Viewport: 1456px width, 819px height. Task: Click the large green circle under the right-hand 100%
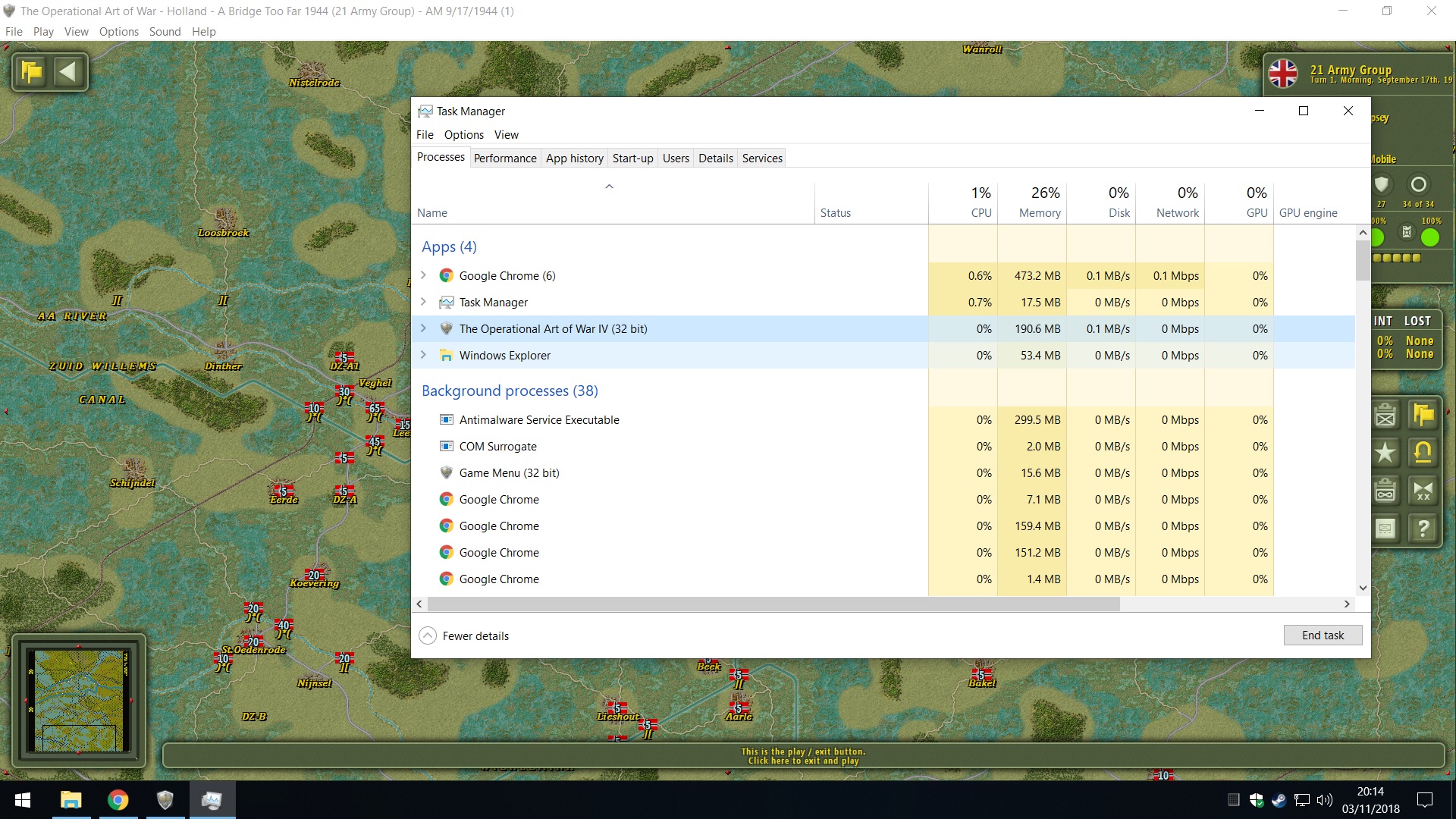1430,238
